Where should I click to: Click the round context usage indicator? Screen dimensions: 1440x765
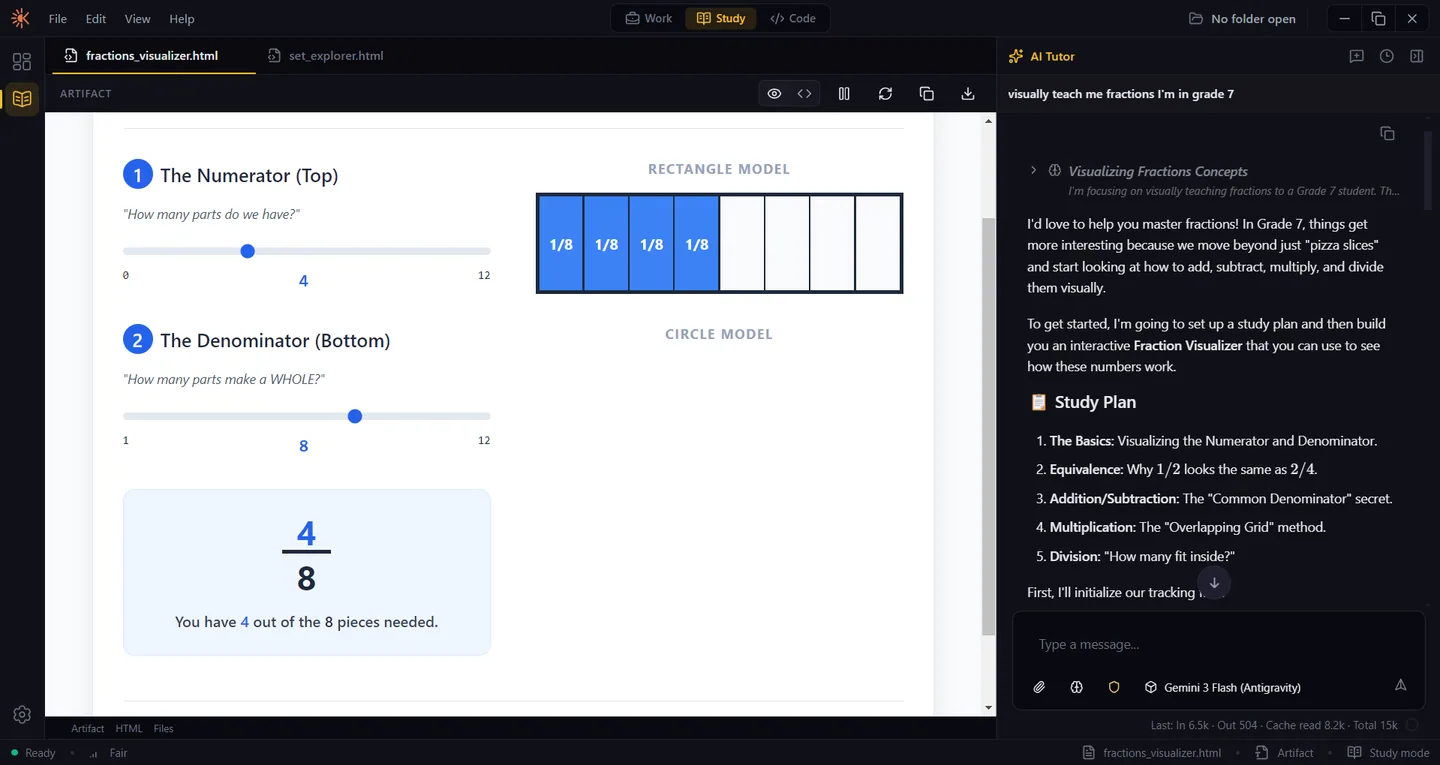[1412, 725]
